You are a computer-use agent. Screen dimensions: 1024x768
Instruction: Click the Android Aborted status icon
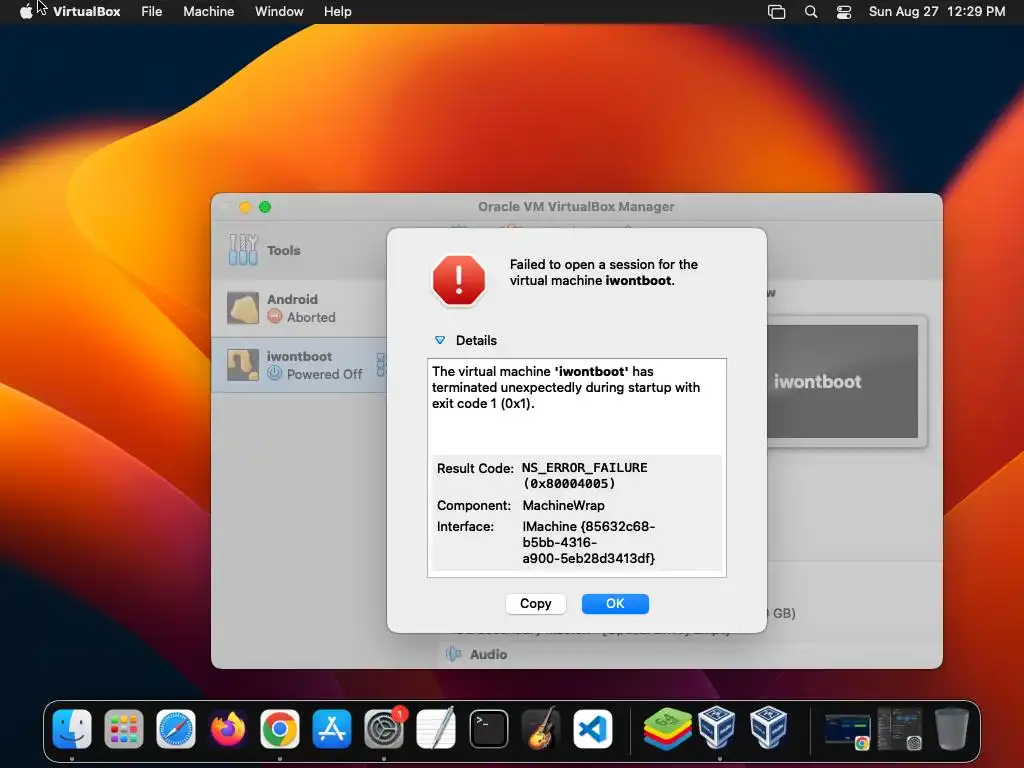click(x=275, y=317)
